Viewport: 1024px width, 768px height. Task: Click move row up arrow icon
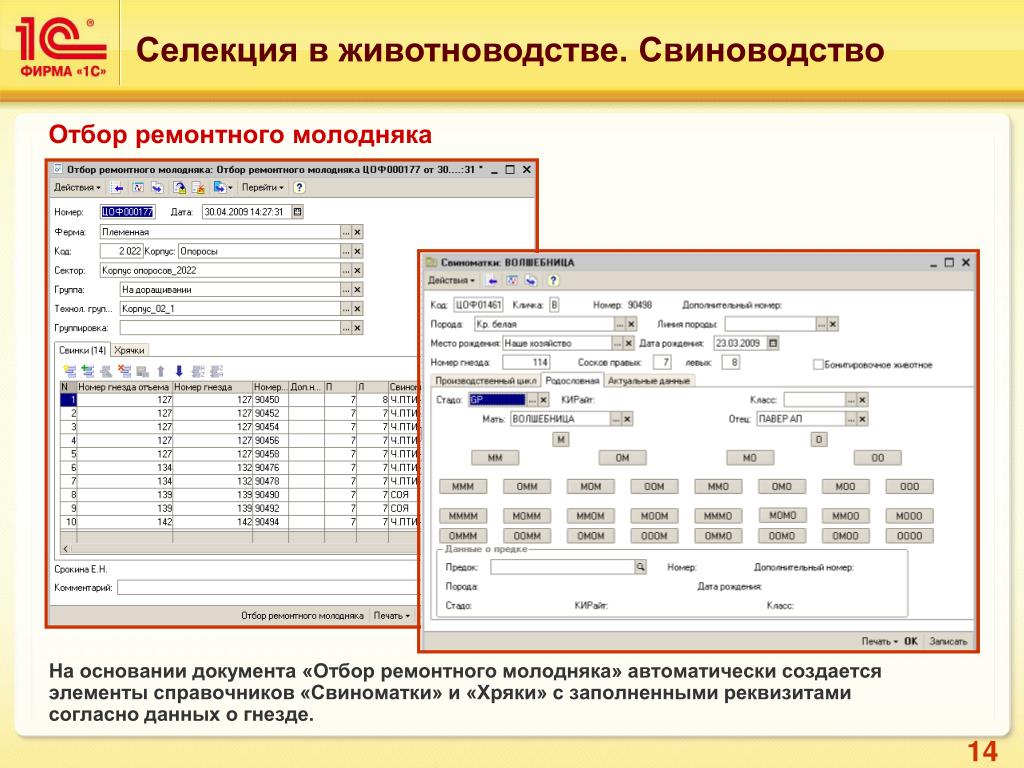tap(161, 372)
